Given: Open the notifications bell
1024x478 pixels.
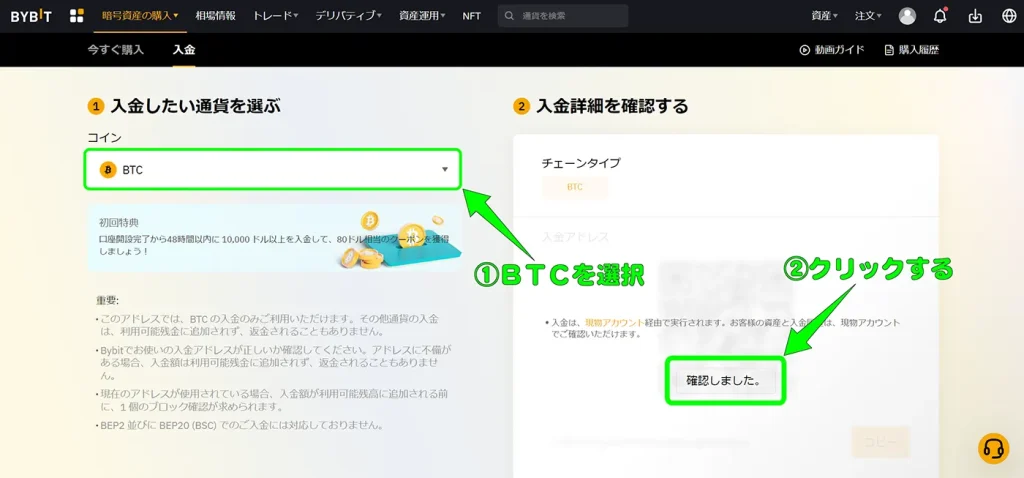Looking at the screenshot, I should click(940, 16).
